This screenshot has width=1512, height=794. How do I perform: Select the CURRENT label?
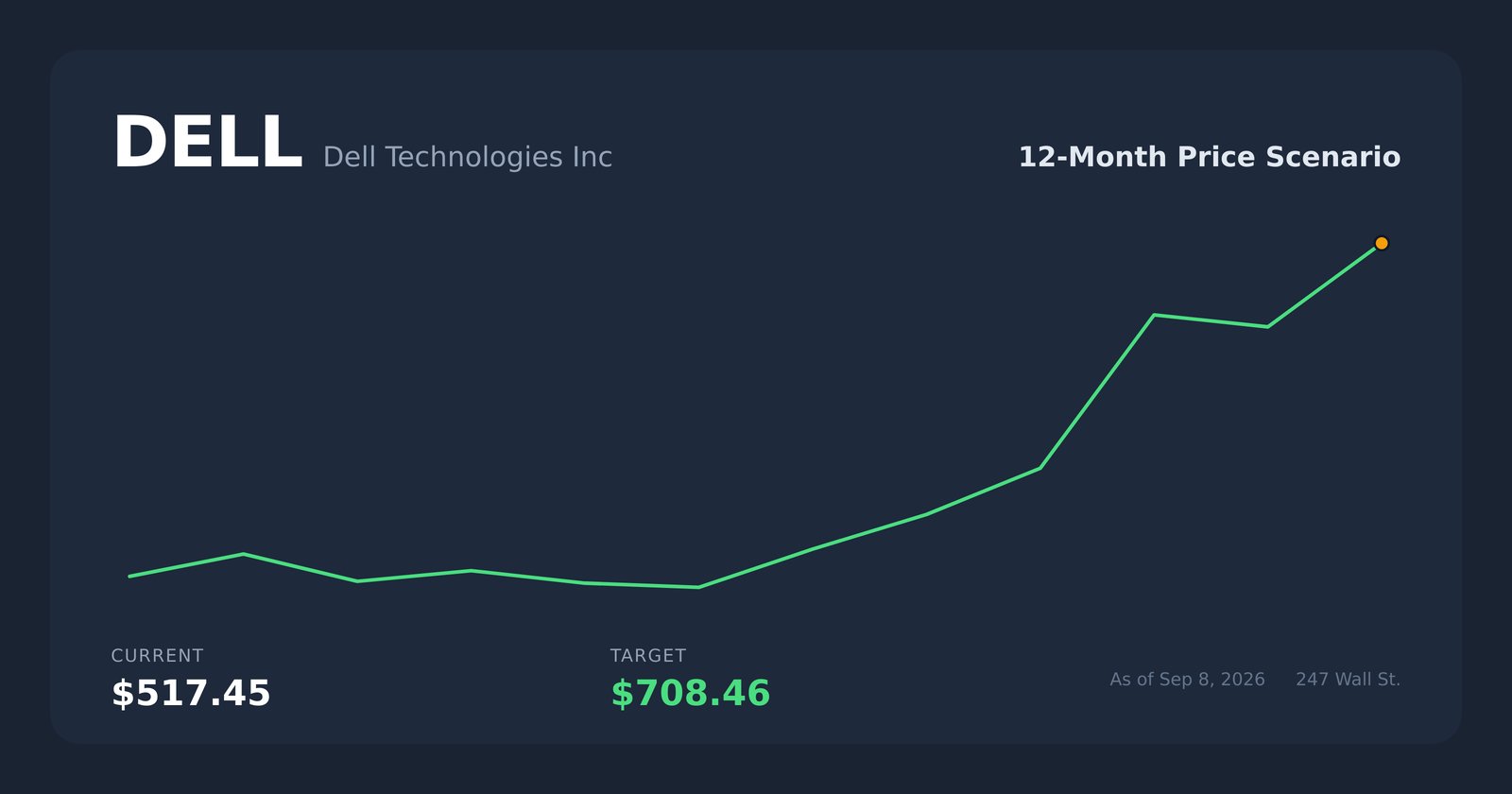[157, 656]
